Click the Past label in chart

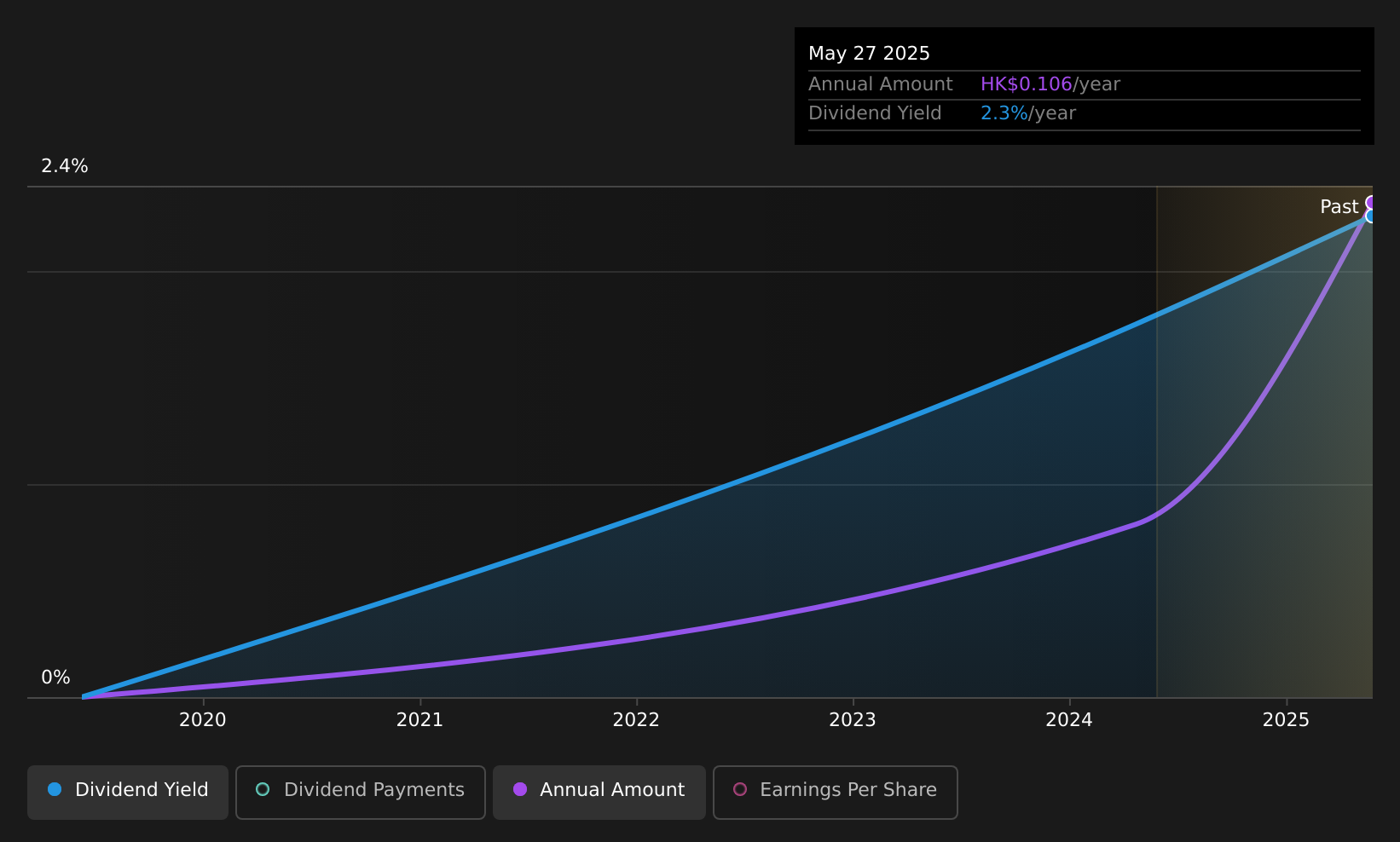(1339, 207)
